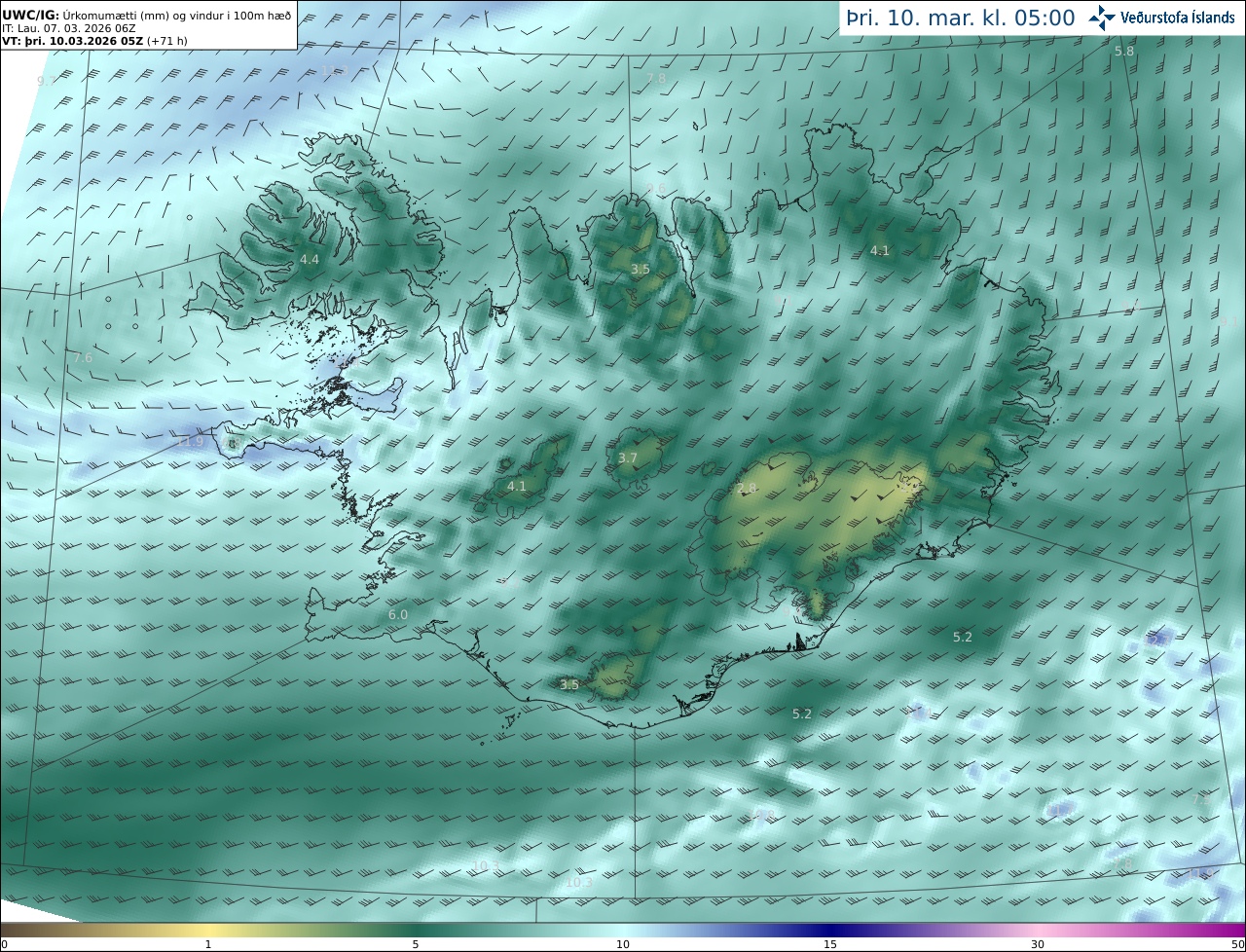This screenshot has width=1246, height=952.
Task: Click the 30 tick label on the color scale
Action: pyautogui.click(x=1038, y=944)
